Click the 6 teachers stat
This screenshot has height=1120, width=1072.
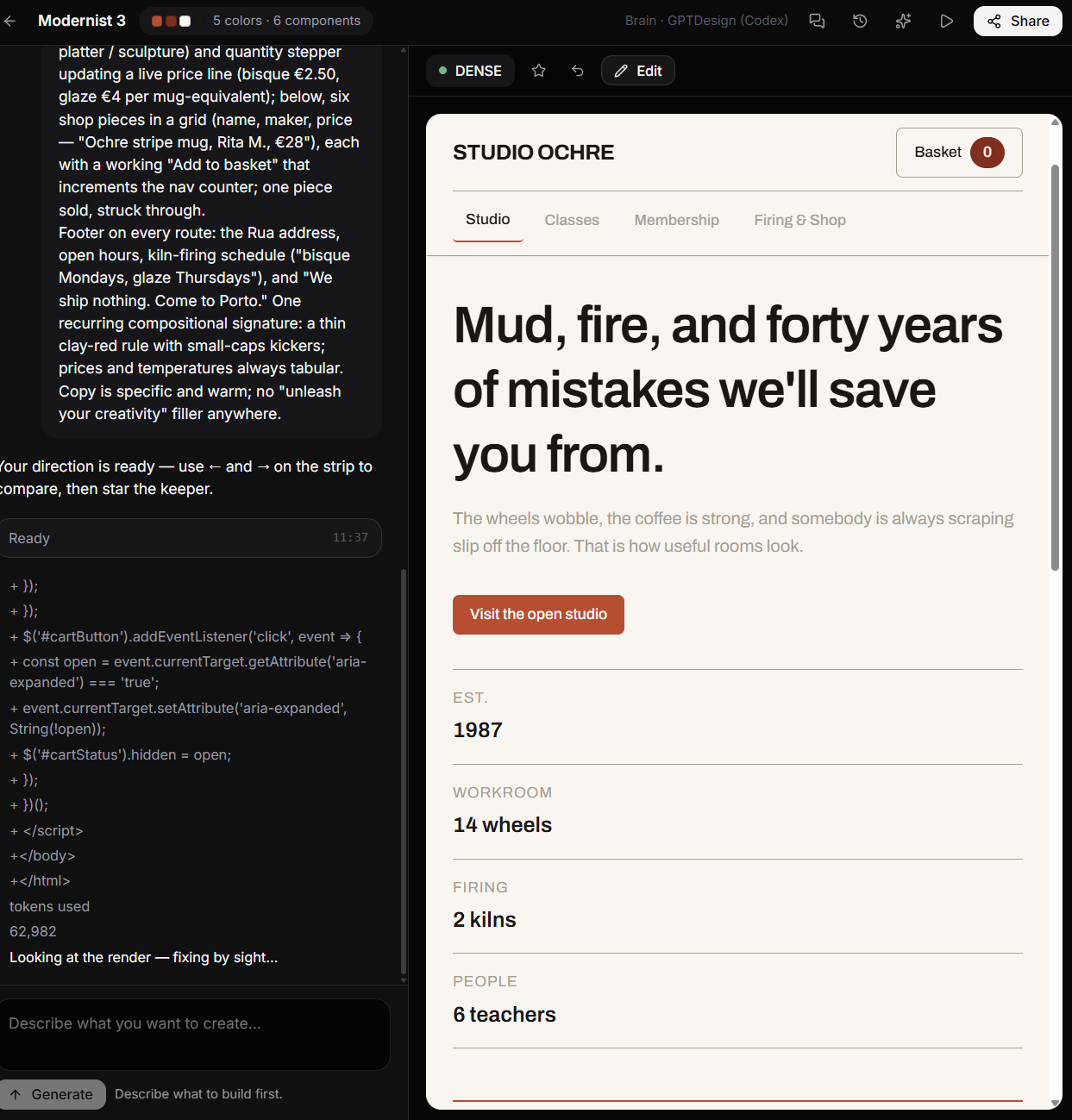click(x=505, y=1015)
